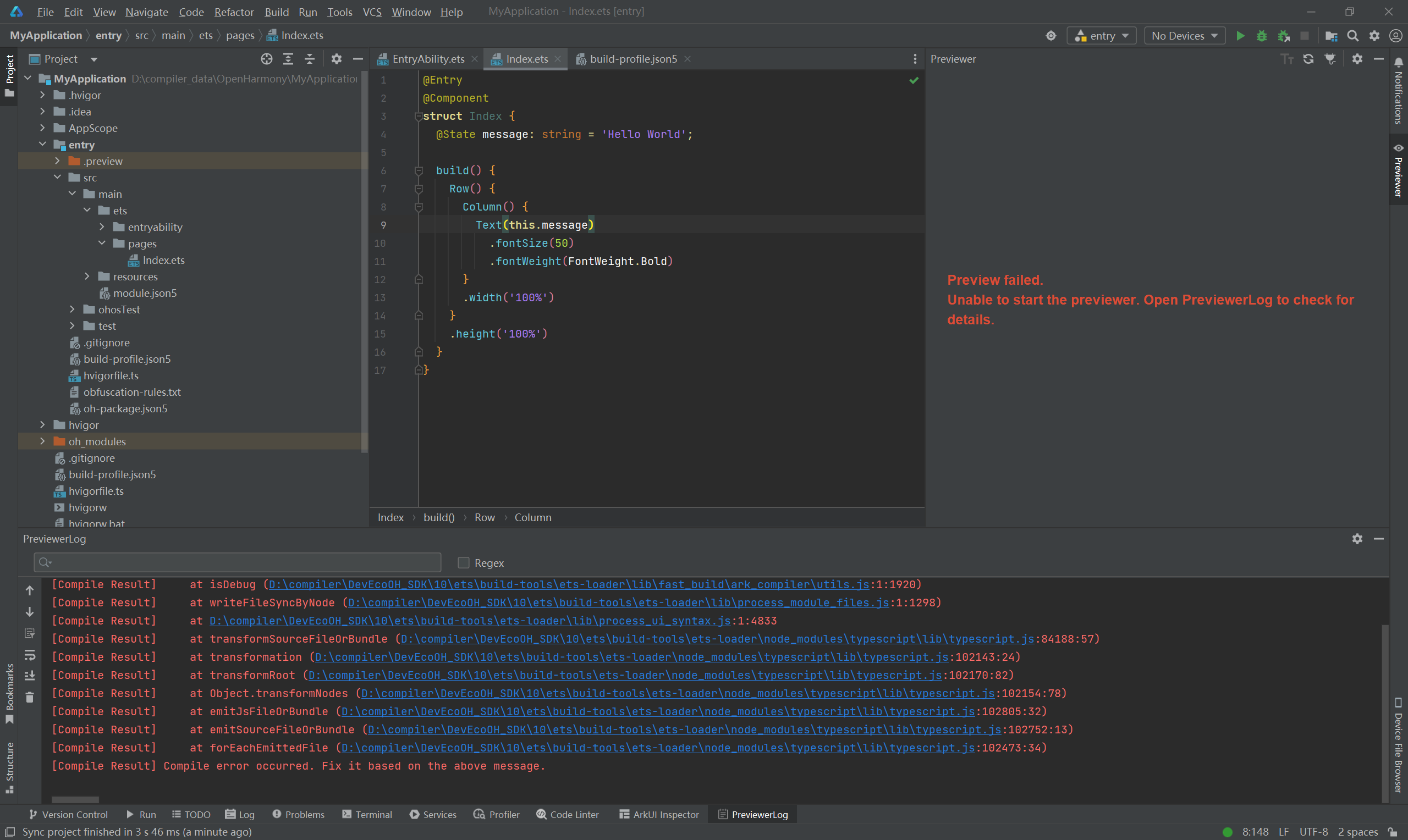
Task: Enable the Regex checkbox
Action: pos(464,562)
